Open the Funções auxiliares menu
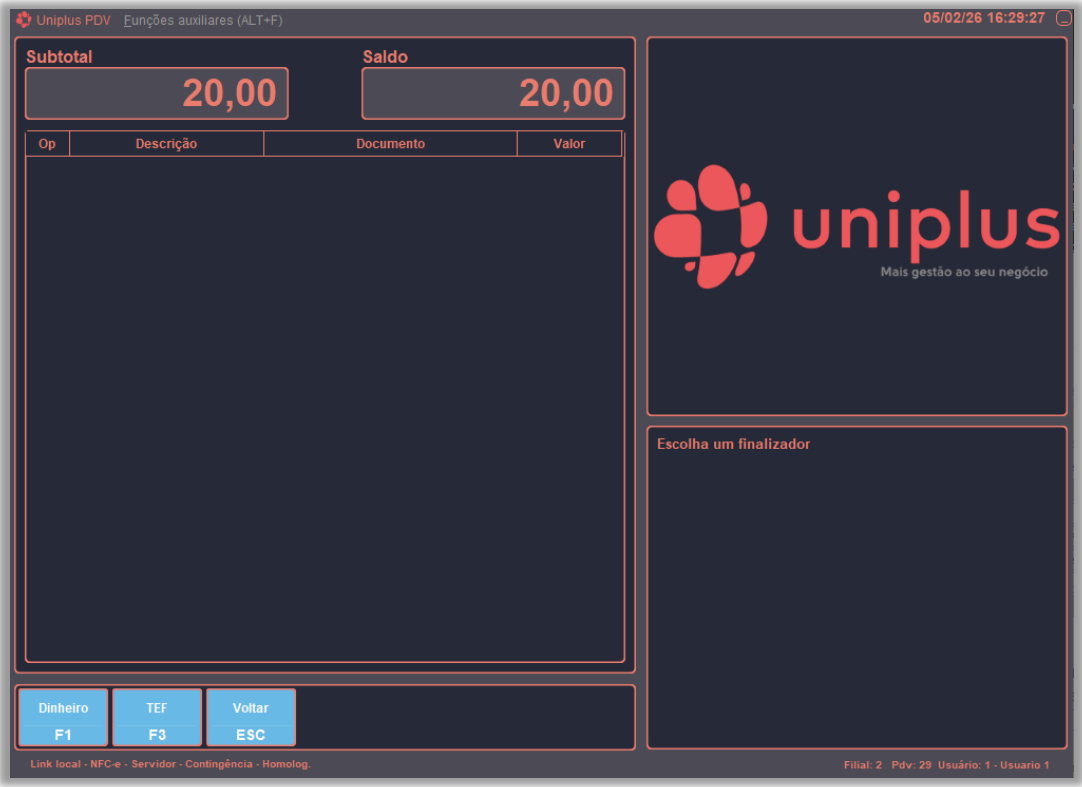The image size is (1082, 787). click(203, 20)
